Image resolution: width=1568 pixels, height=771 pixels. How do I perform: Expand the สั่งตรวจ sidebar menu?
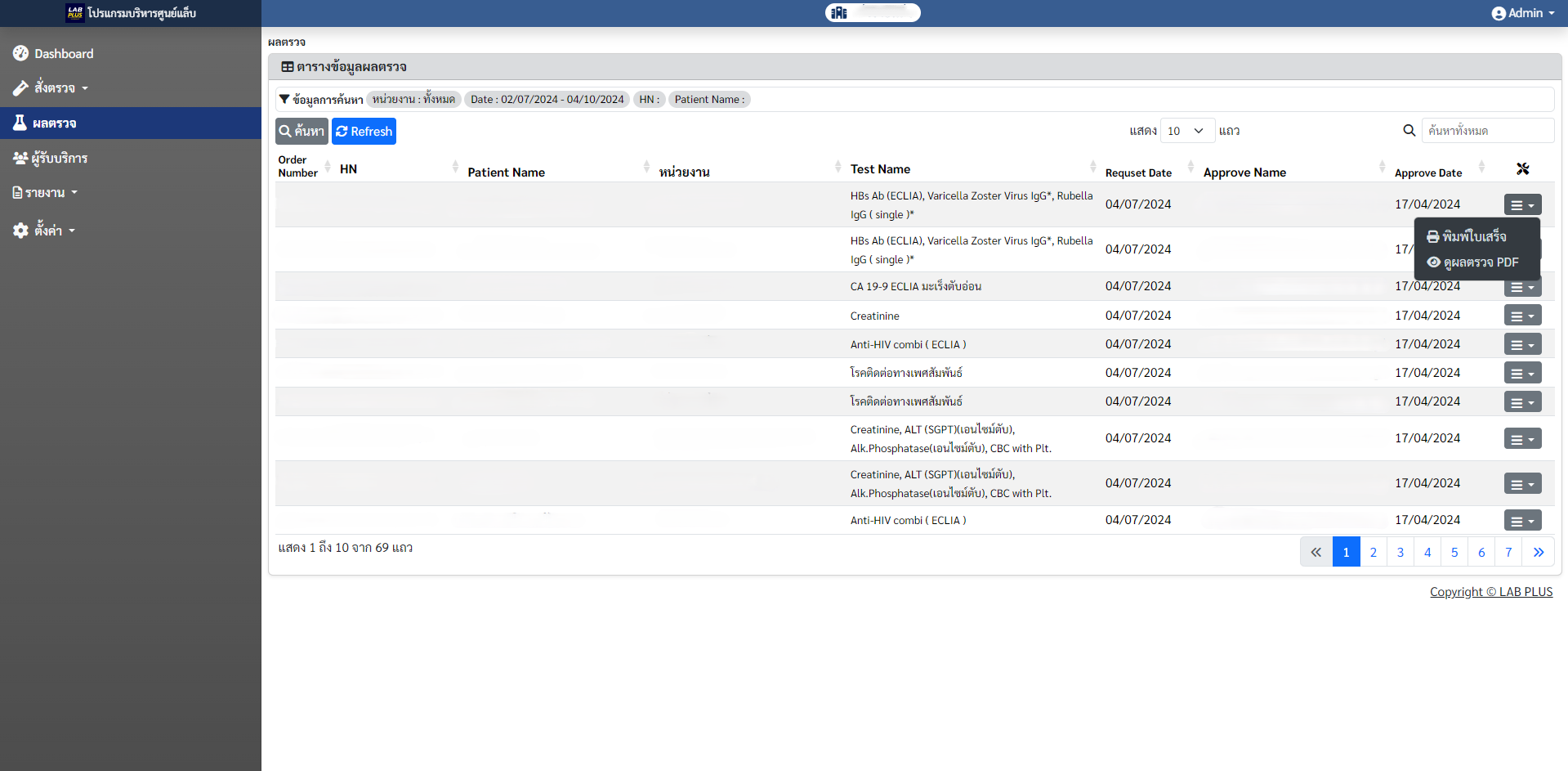54,88
